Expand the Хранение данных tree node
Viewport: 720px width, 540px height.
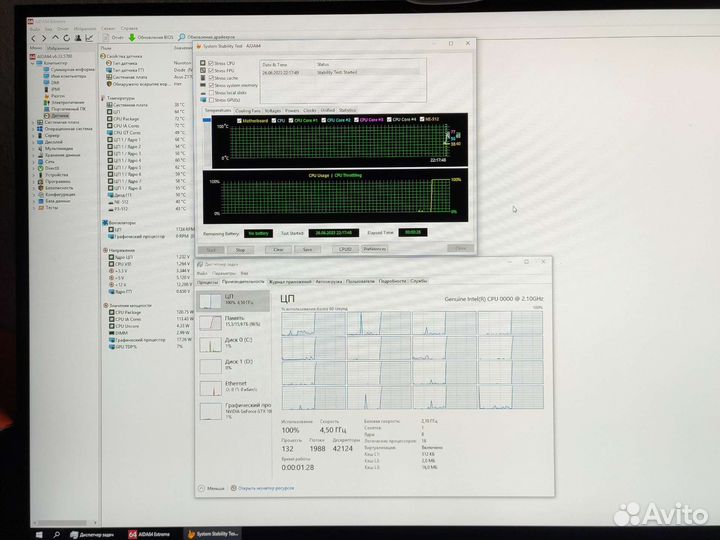tap(34, 155)
